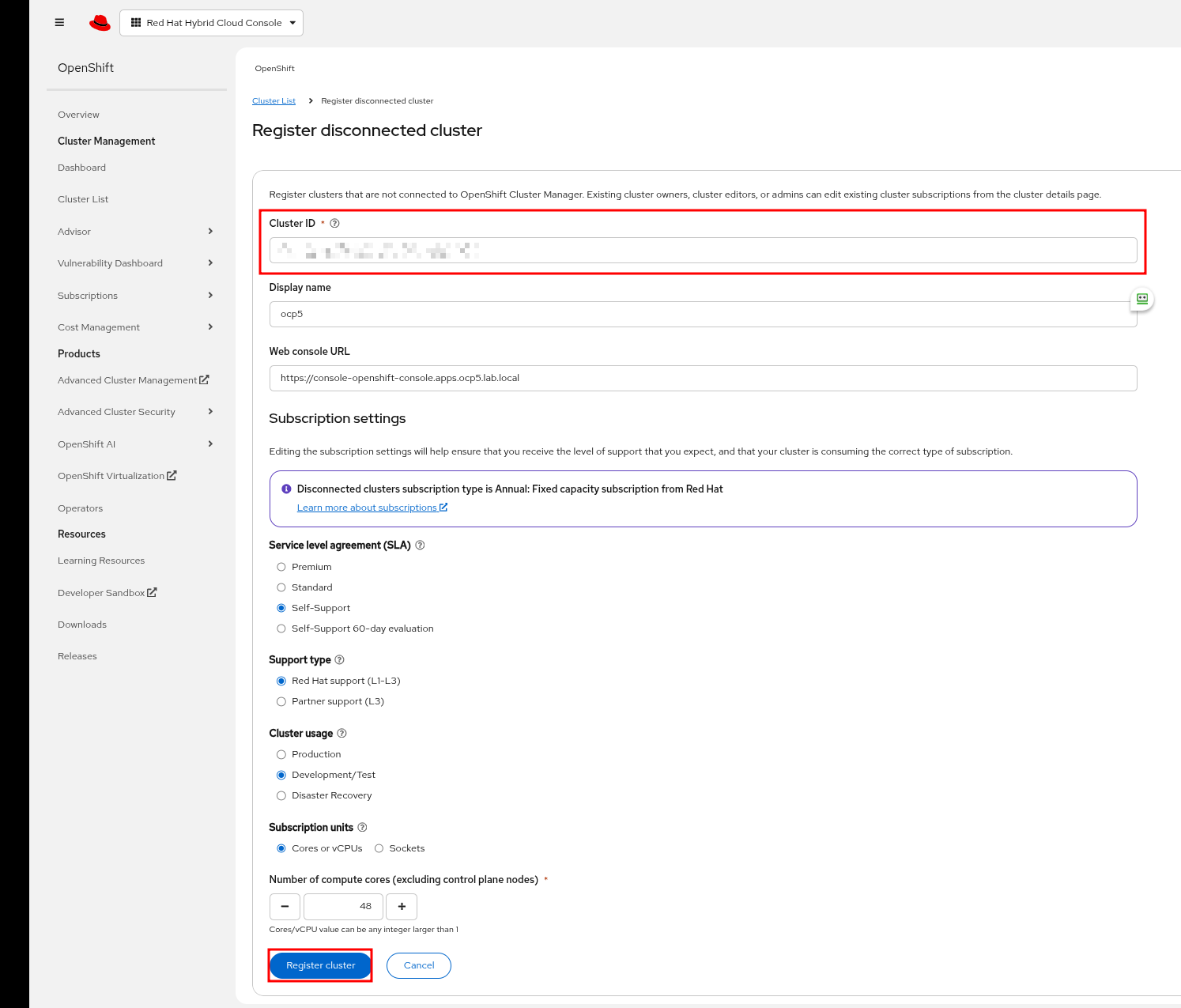
Task: Expand the Cost Management section
Action: click(x=136, y=327)
